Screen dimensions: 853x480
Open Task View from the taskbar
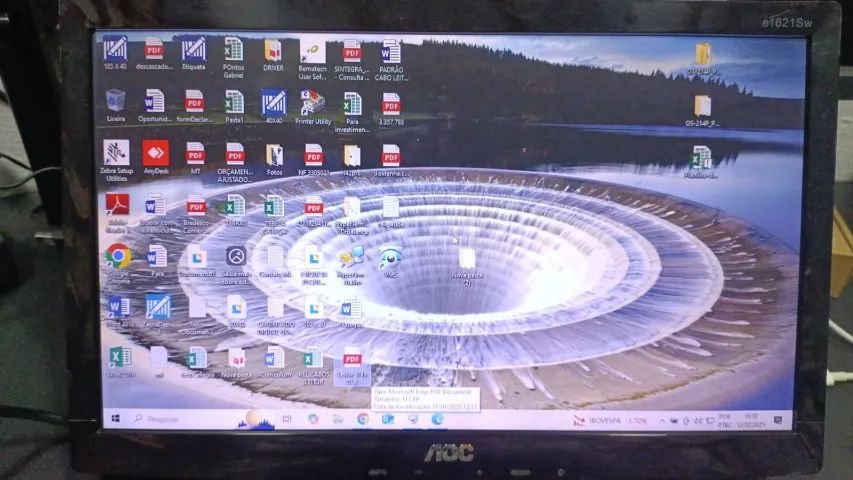coord(287,419)
